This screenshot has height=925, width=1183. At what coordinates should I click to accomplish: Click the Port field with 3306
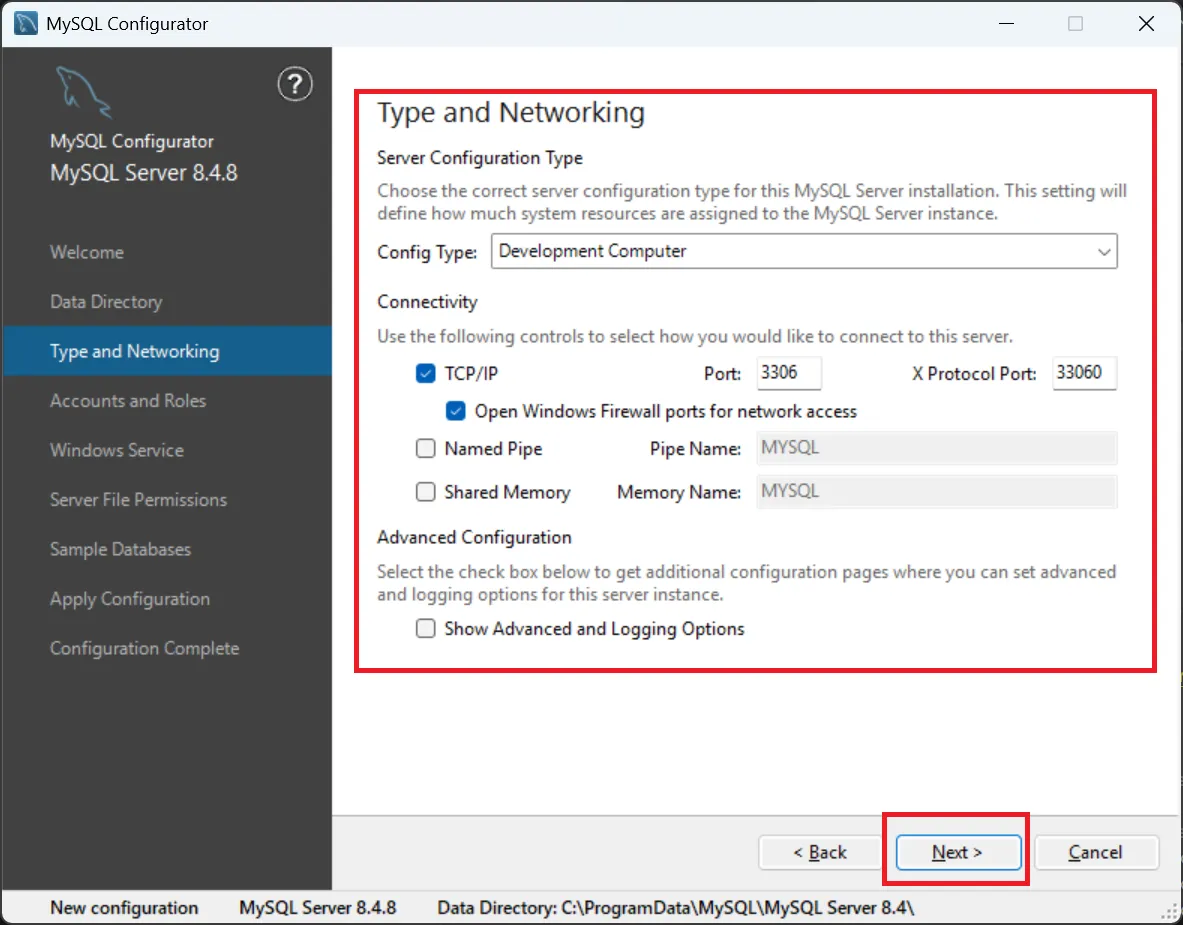point(788,373)
